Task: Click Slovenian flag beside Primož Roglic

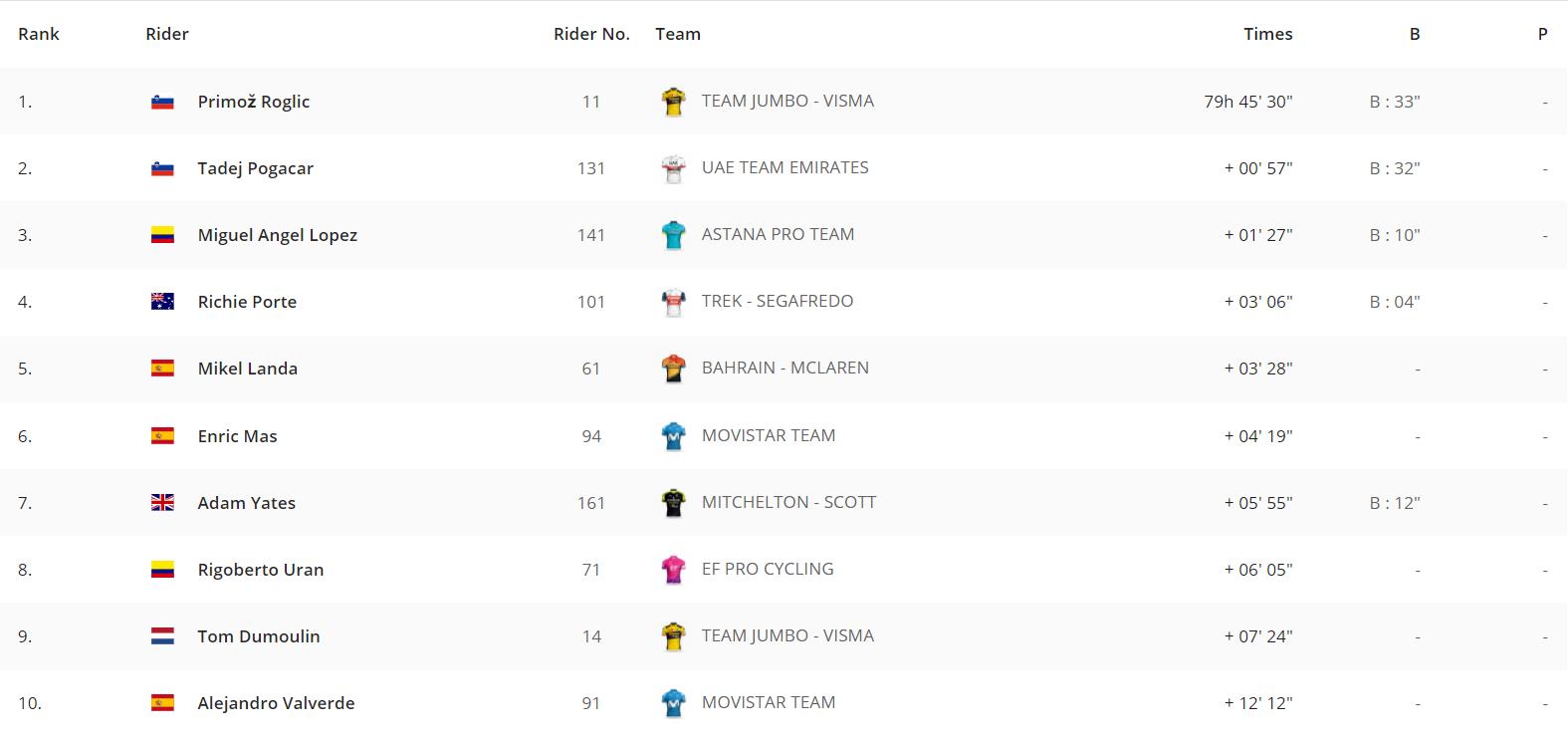Action: [162, 102]
